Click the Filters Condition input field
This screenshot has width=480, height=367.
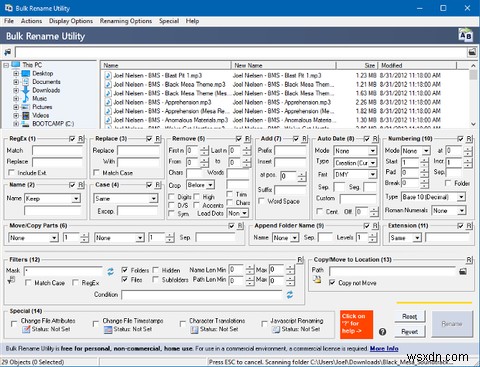coord(202,295)
